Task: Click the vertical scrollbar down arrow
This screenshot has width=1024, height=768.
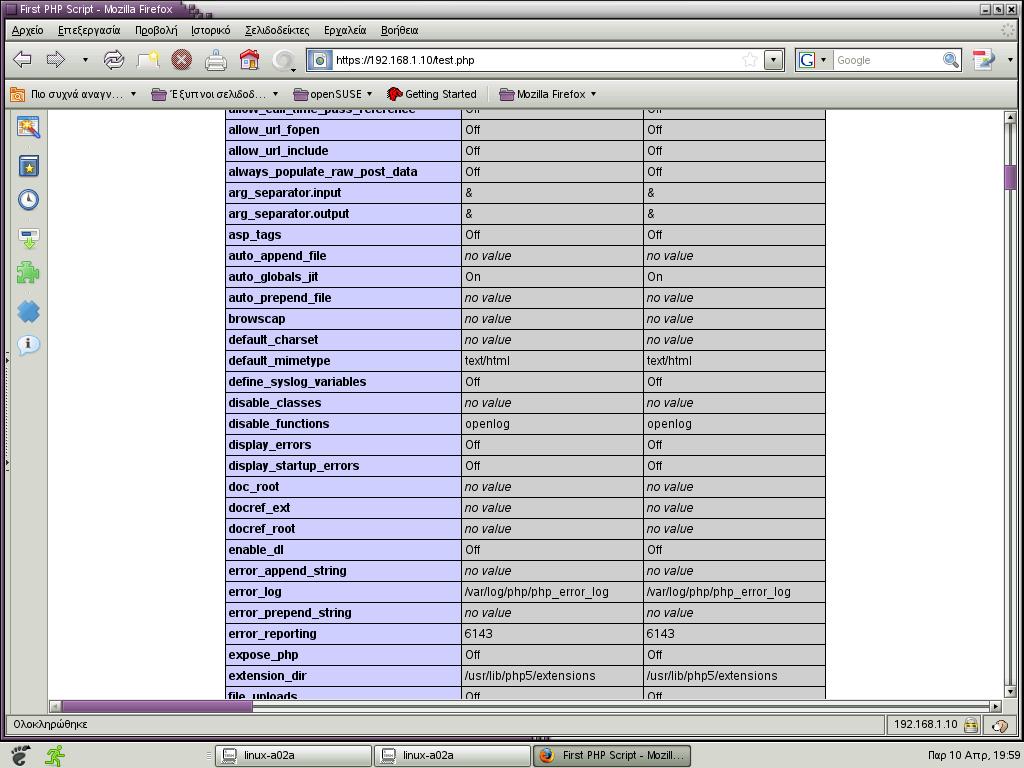Action: (x=1010, y=692)
